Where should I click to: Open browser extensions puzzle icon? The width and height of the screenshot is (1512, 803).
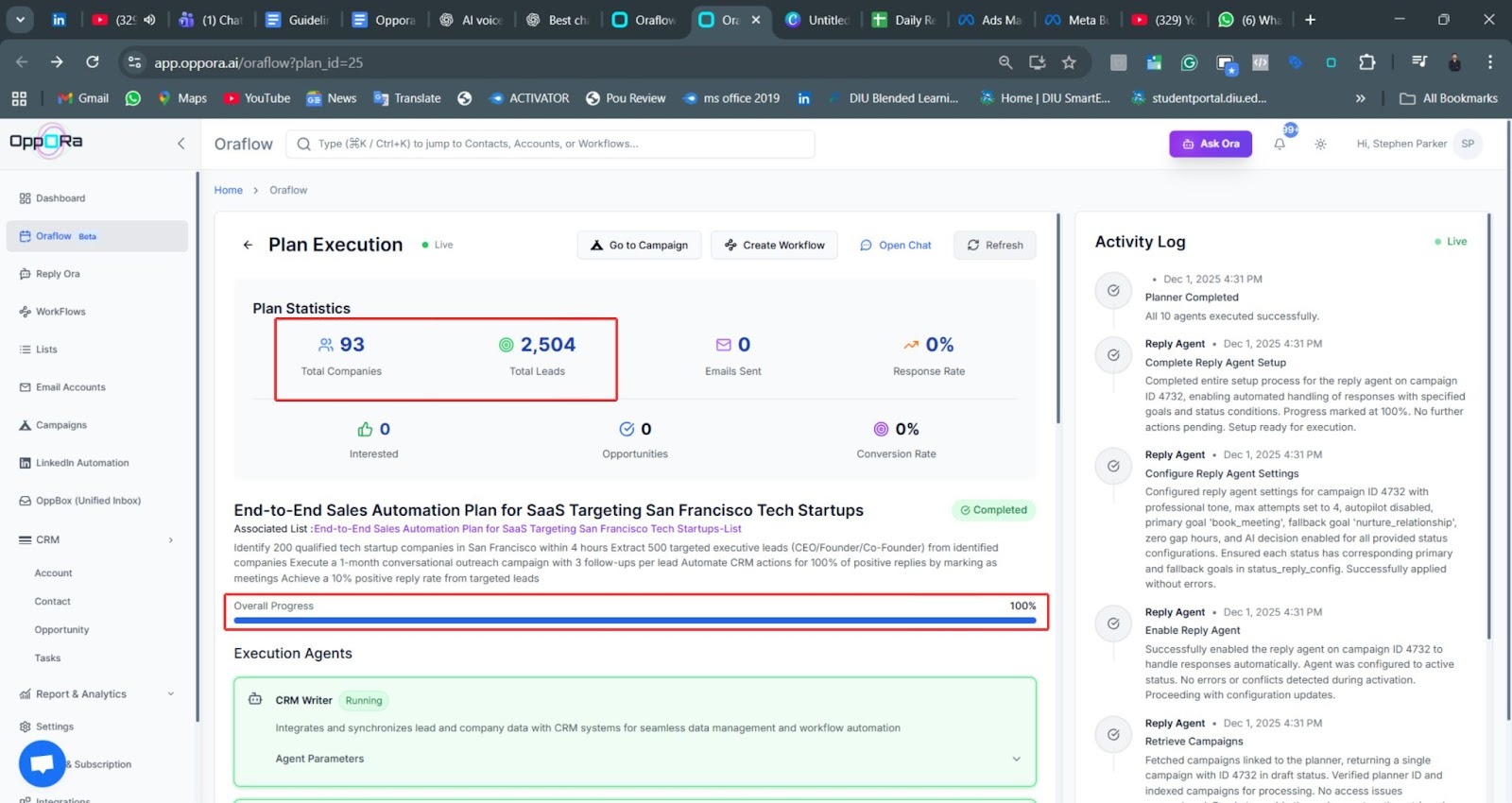[1366, 62]
